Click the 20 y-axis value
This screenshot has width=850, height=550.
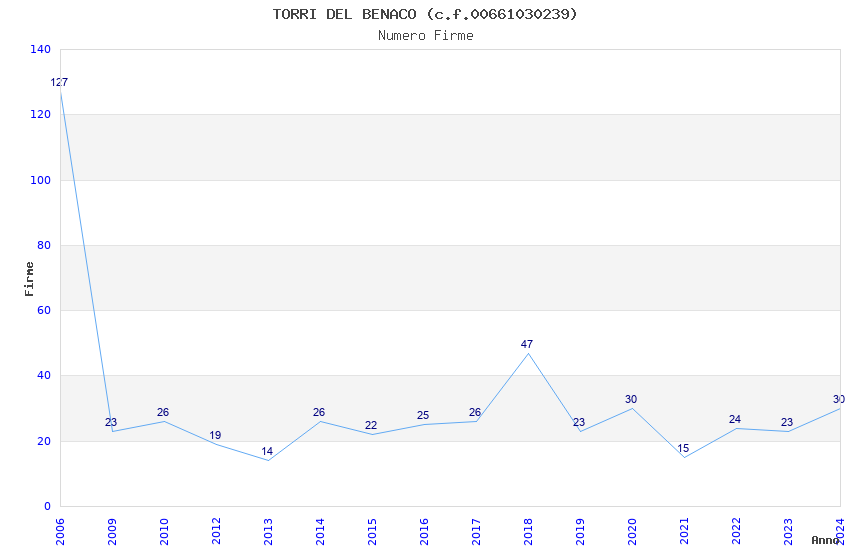coord(44,441)
